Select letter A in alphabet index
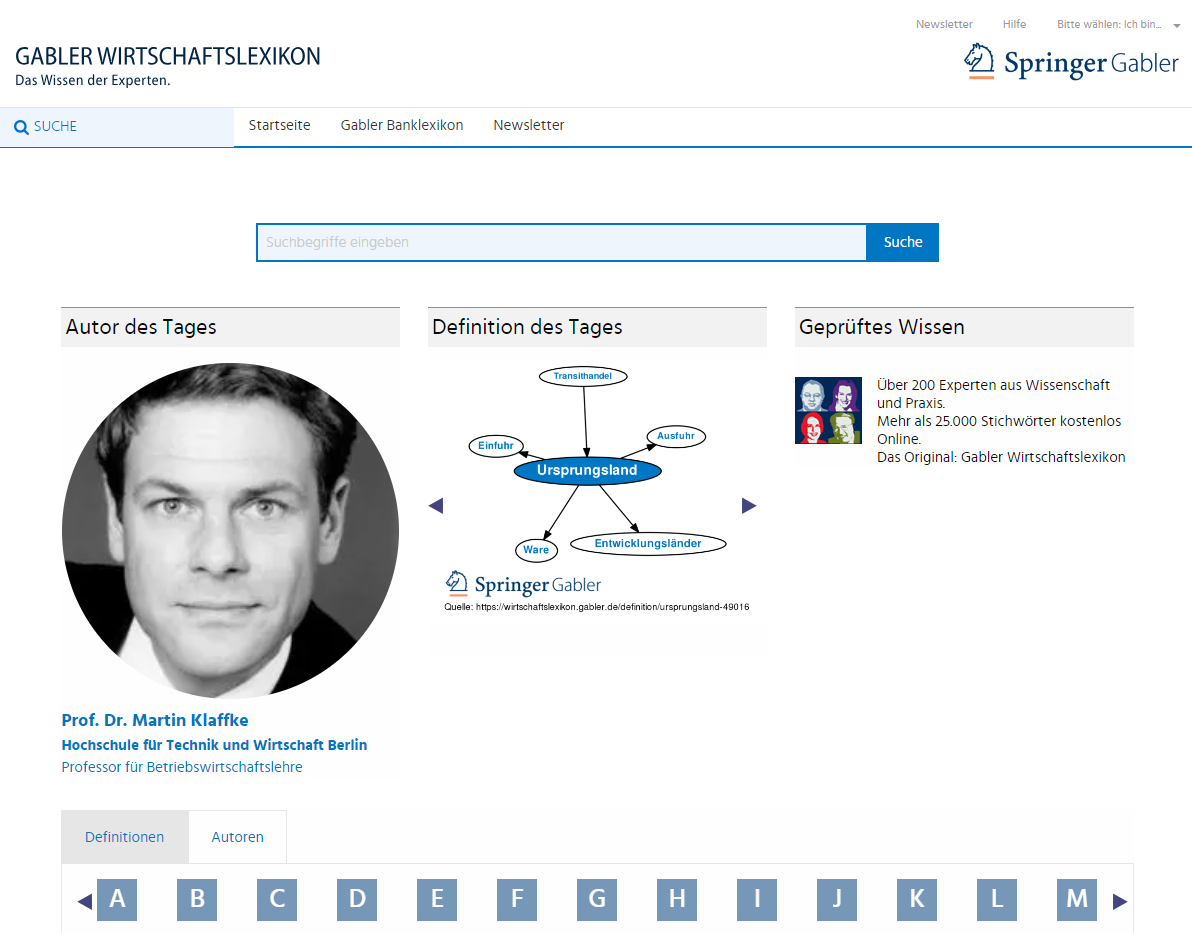Viewport: 1192px width, 933px height. coord(117,900)
